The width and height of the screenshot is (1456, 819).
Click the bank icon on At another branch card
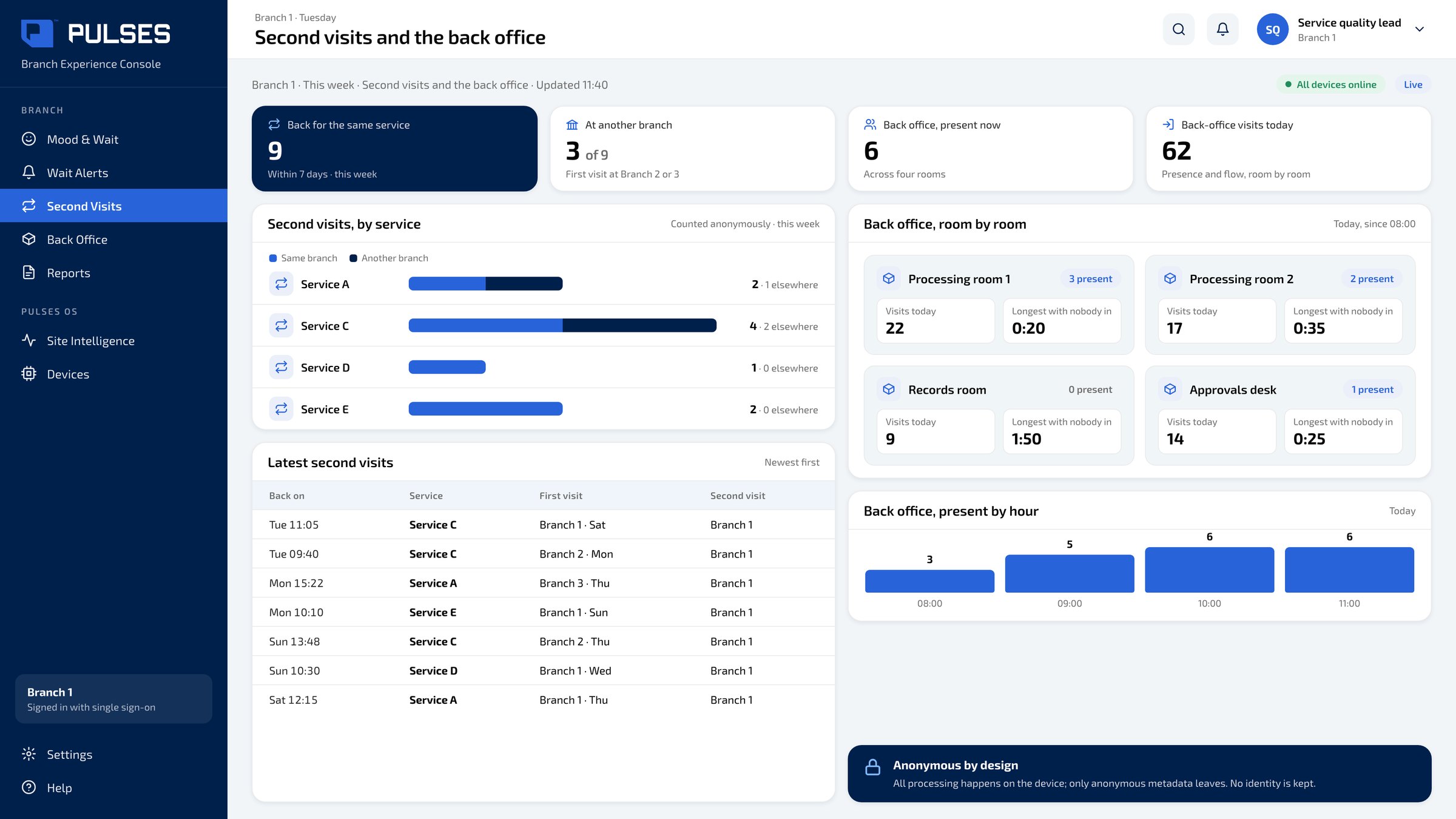pos(572,124)
